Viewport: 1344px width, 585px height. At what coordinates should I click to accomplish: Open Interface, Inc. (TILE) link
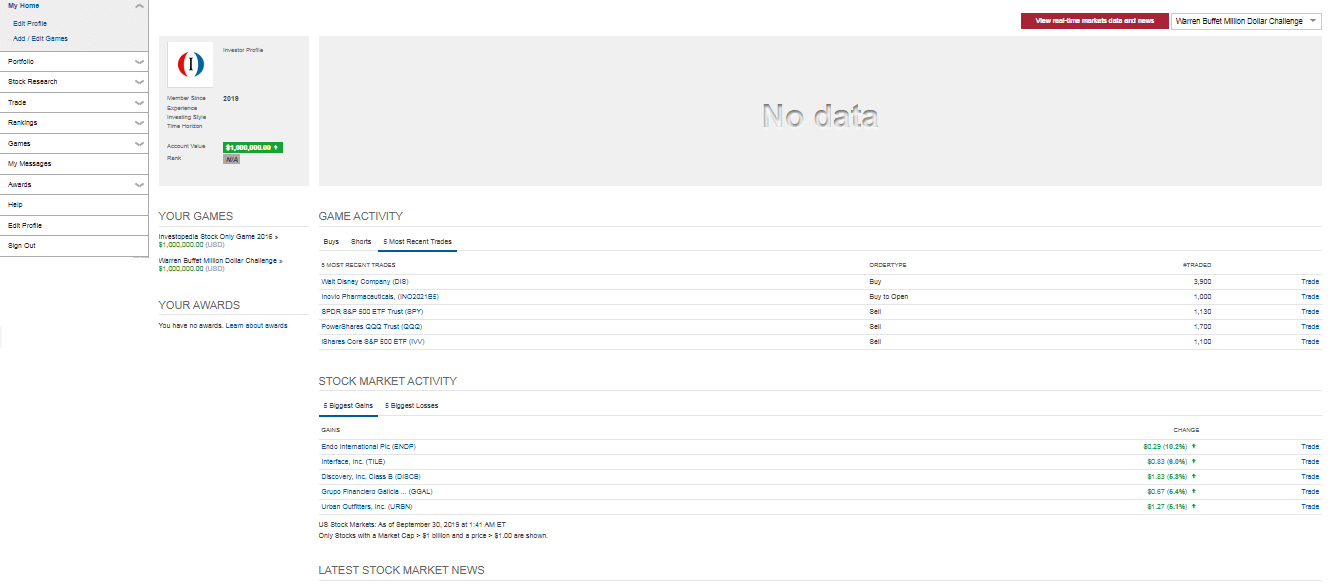coord(353,462)
